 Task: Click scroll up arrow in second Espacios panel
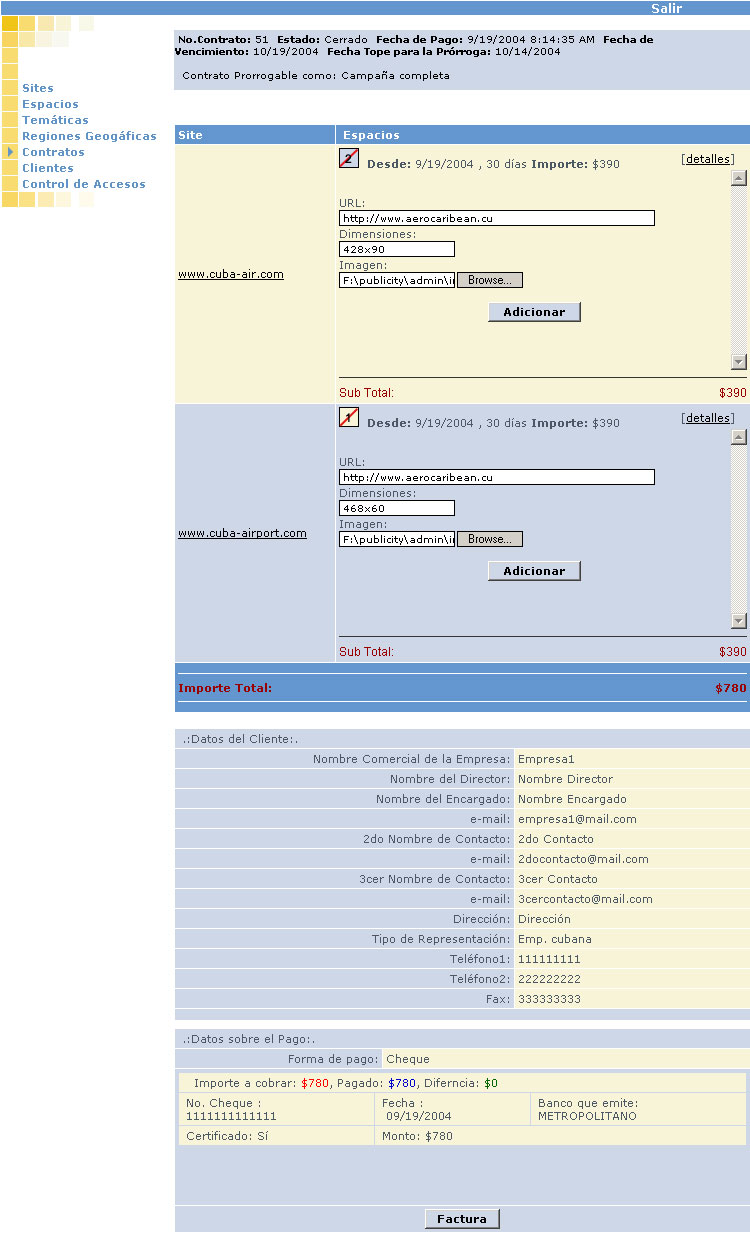point(739,437)
